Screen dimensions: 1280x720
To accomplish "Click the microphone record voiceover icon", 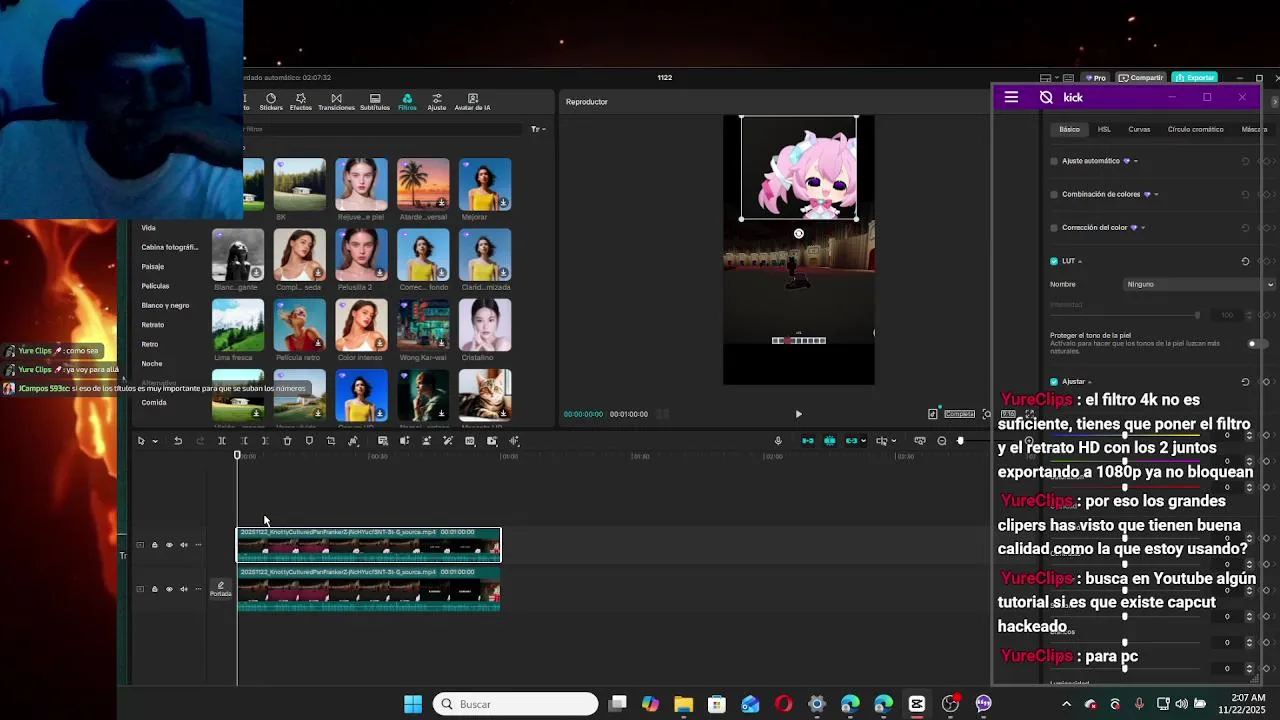I will pos(778,441).
